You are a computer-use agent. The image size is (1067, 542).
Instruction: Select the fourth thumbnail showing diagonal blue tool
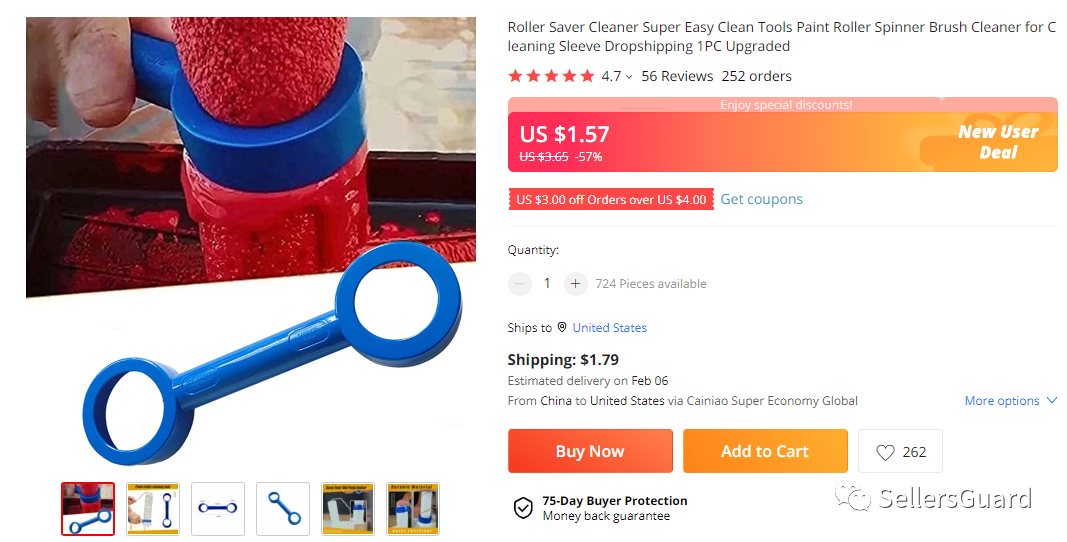tap(283, 509)
